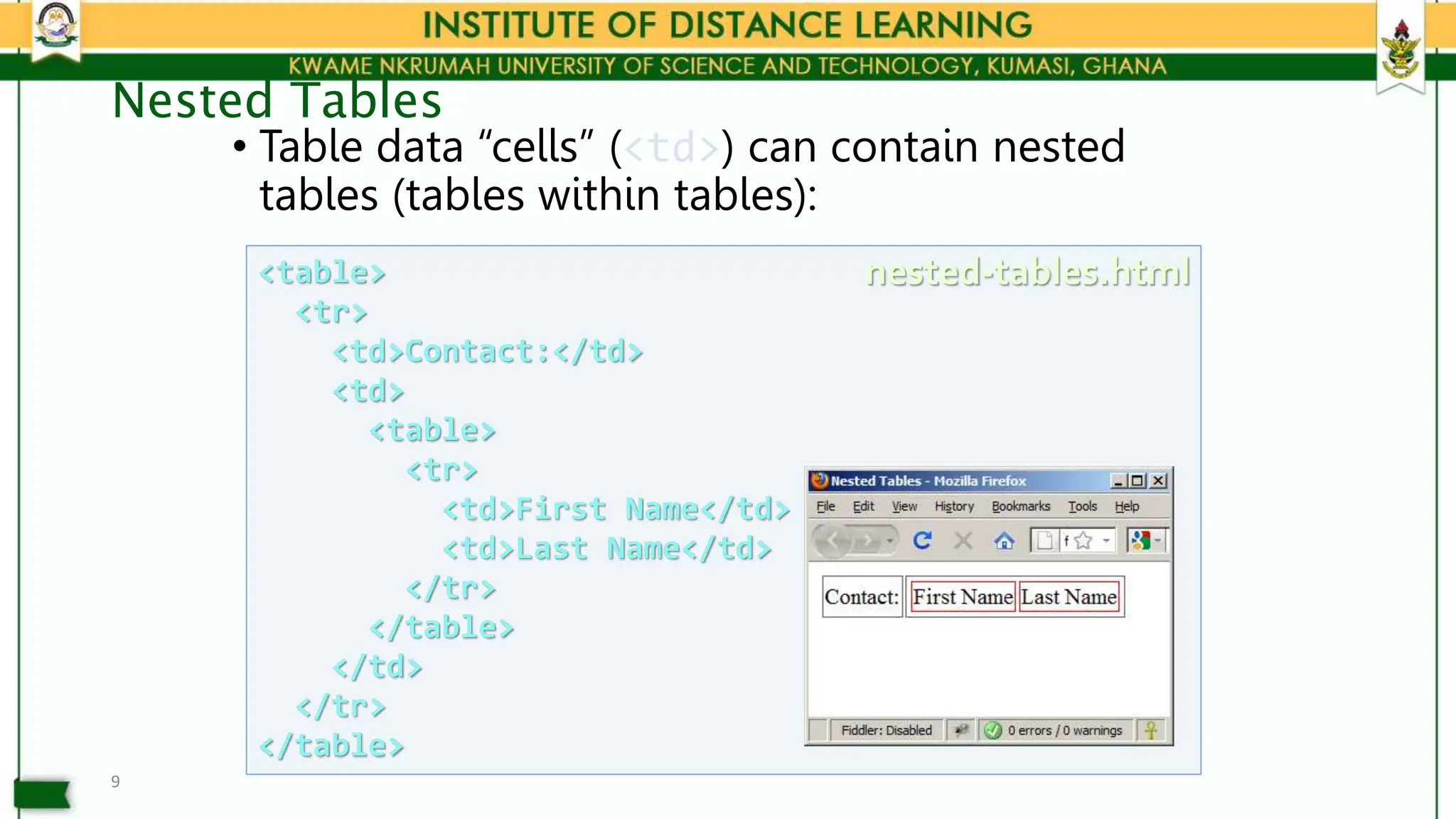Click the 'Nested Tables' slide heading

click(x=277, y=101)
